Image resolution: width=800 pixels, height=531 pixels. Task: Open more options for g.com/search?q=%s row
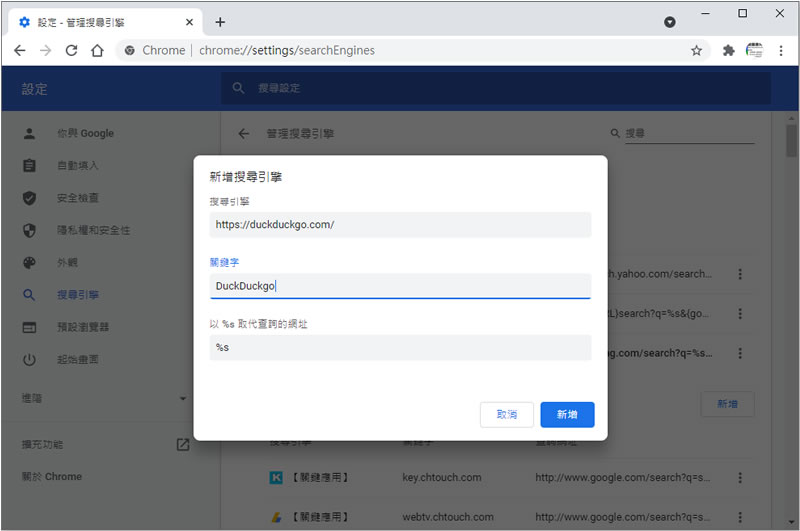click(740, 353)
